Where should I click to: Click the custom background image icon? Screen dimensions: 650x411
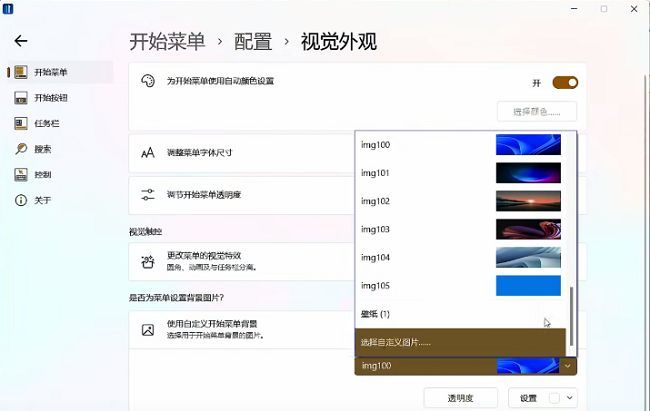(148, 330)
